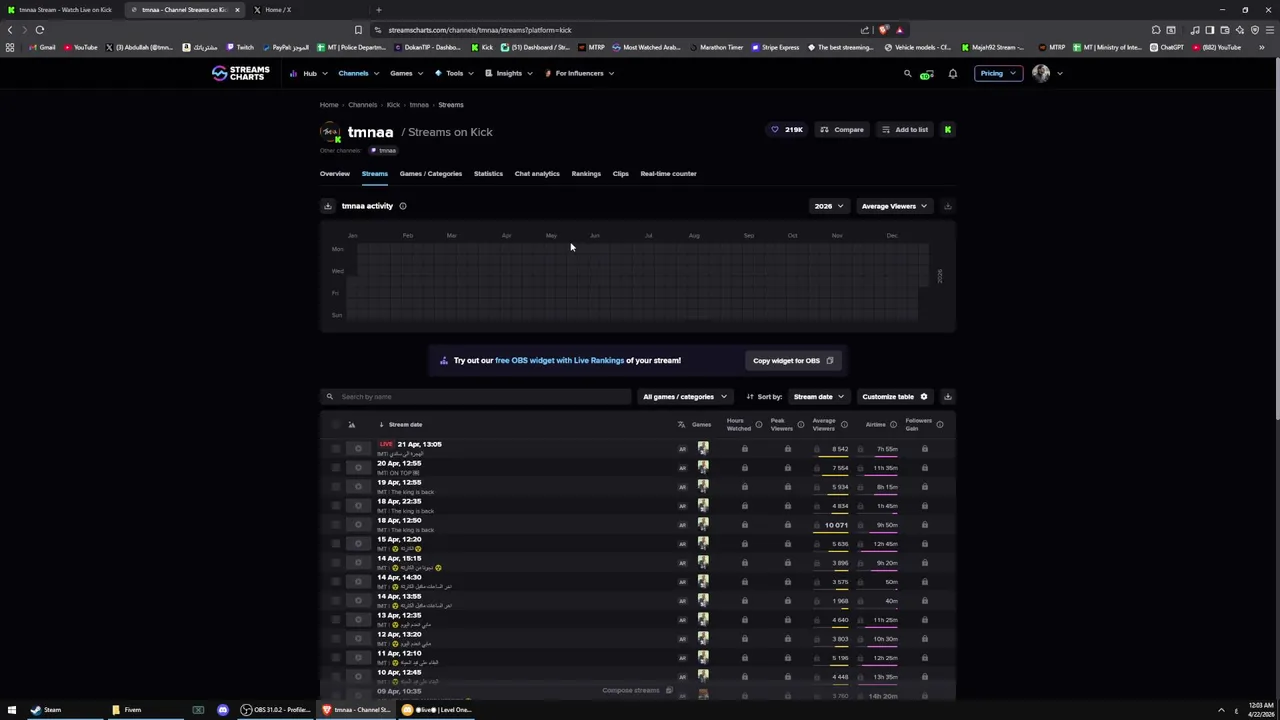The width and height of the screenshot is (1280, 720).
Task: Click the info icon next to tmnaa activity
Action: [403, 206]
